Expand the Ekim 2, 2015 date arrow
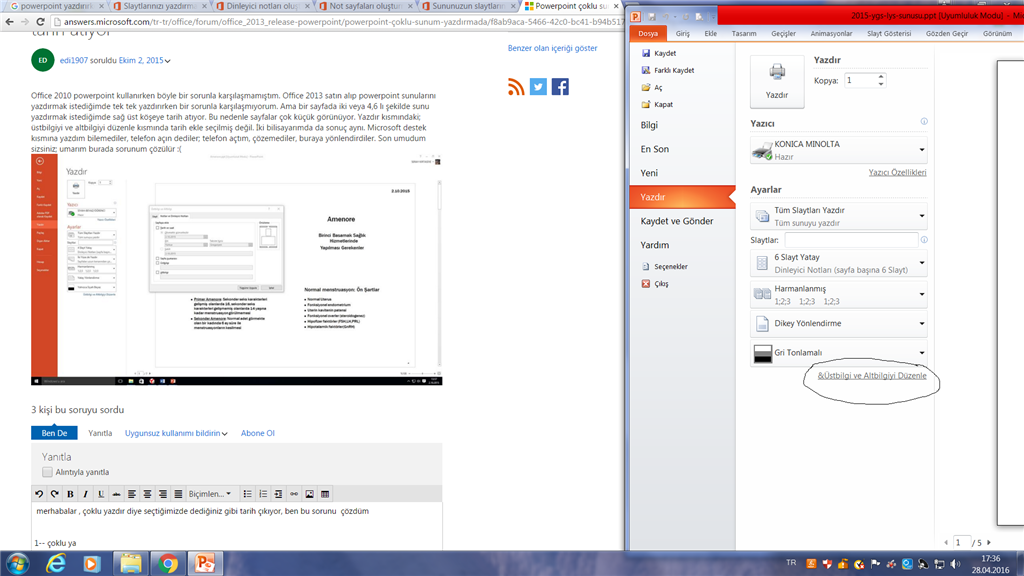The width and height of the screenshot is (1024, 576). [168, 61]
